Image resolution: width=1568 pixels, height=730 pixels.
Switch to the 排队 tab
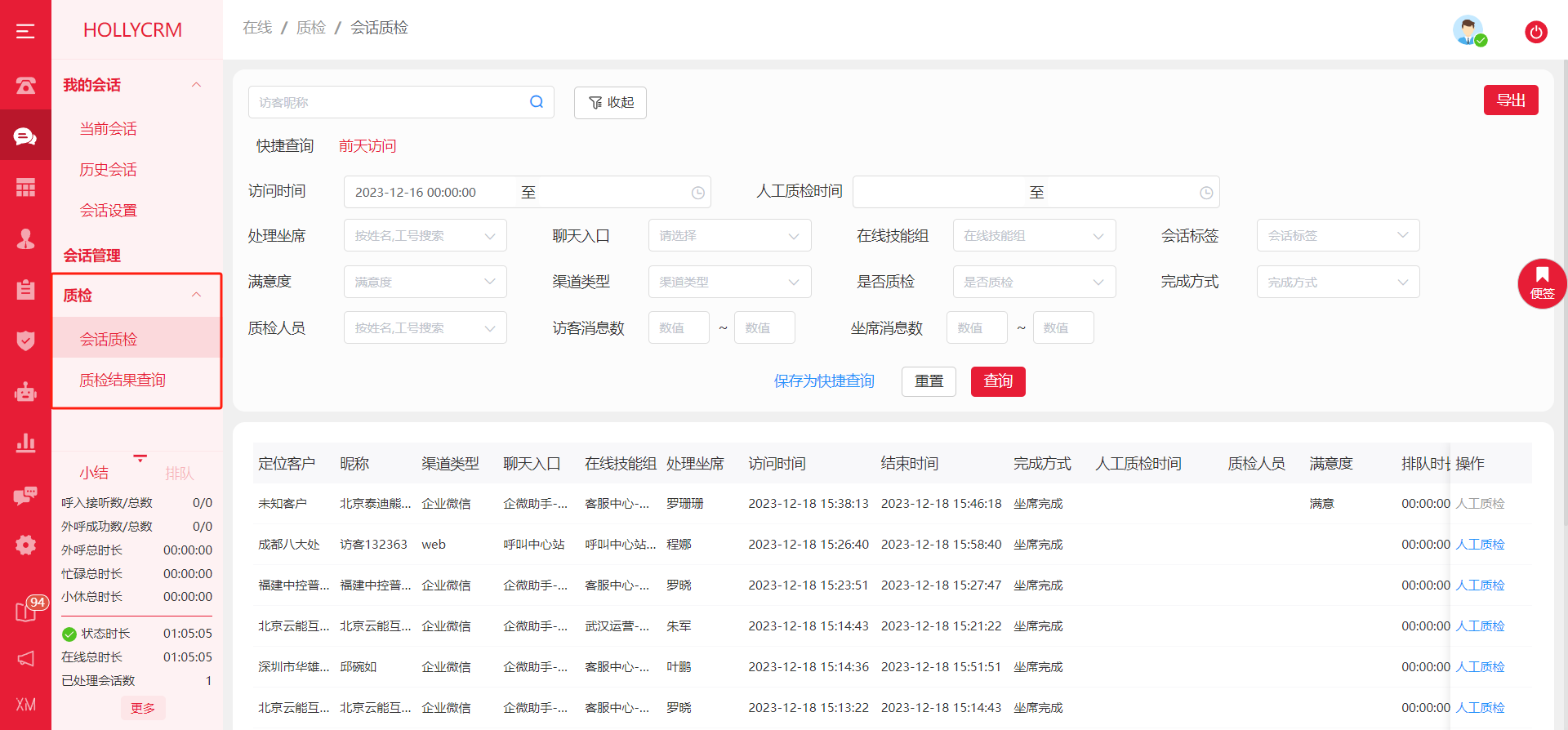[180, 474]
